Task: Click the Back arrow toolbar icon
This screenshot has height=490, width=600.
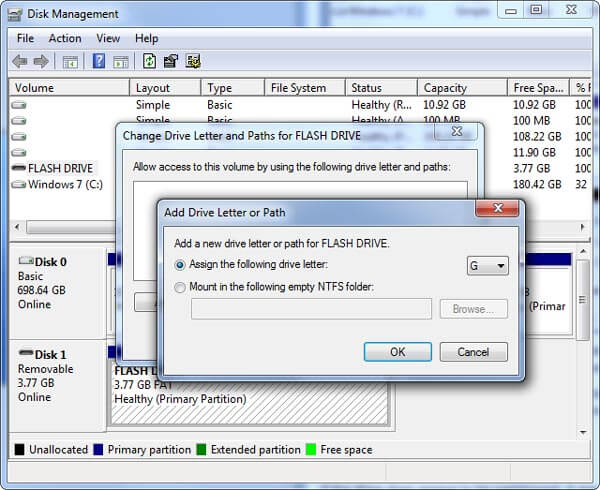Action: tap(20, 61)
